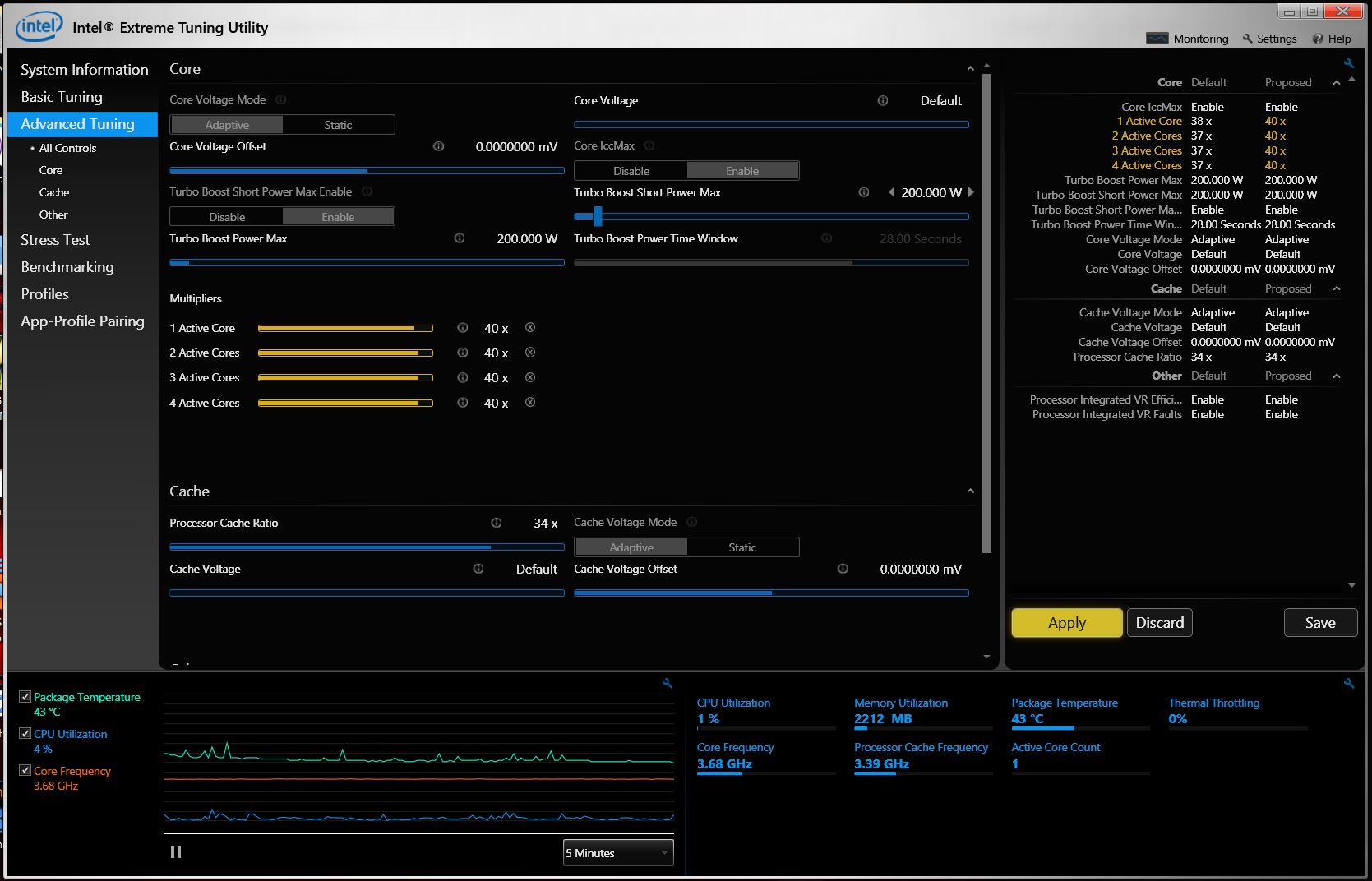This screenshot has height=881, width=1372.
Task: Discard proposed changes
Action: [x=1159, y=623]
